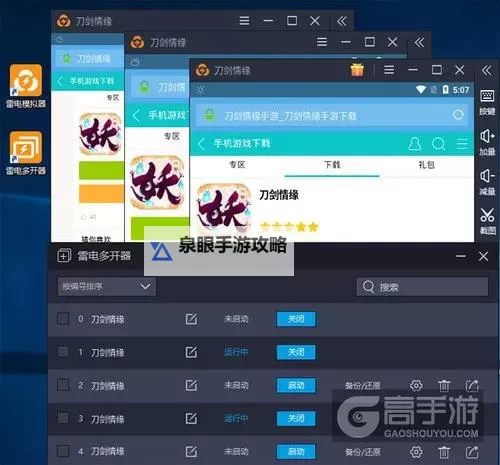Click the refresh icon in browser address bar
Screen dimensions: 500x465
click(x=458, y=115)
